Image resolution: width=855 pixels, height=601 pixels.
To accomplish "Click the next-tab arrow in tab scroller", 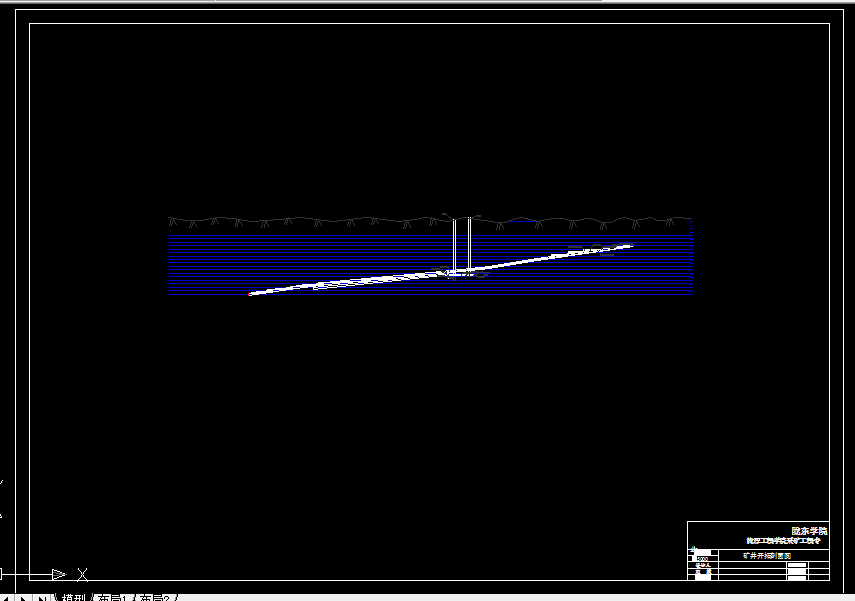I will click(23, 598).
